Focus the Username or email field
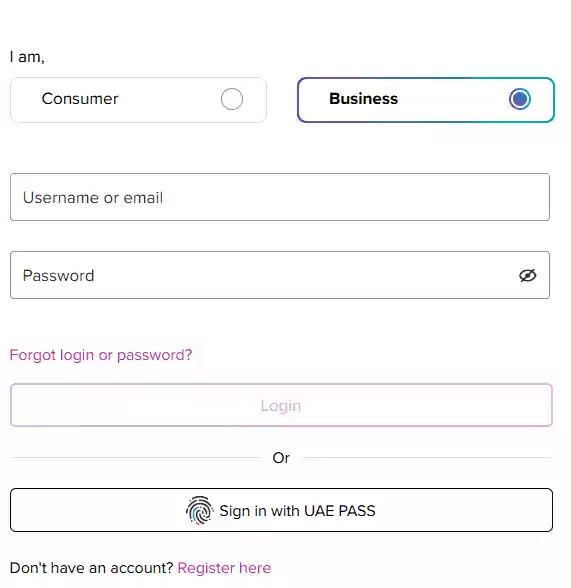Image resolution: width=571 pixels, height=588 pixels. tap(280, 197)
